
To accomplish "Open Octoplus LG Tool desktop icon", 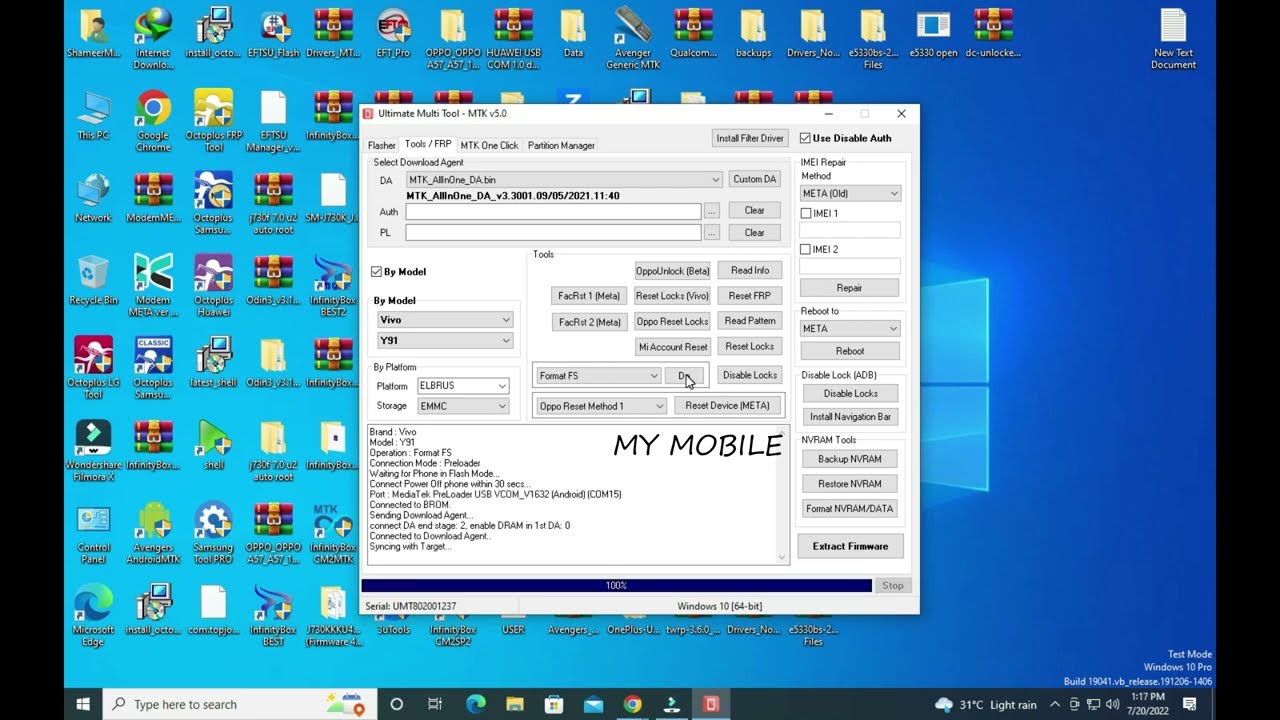I will (93, 368).
